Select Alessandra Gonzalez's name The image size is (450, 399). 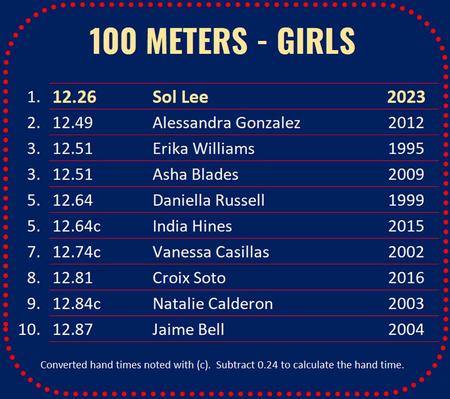point(227,123)
